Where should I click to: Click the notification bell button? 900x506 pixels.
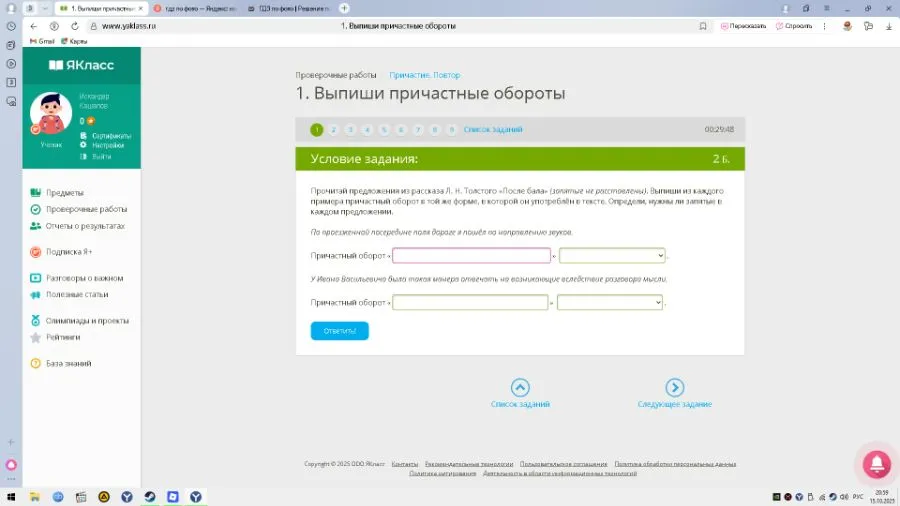[876, 464]
